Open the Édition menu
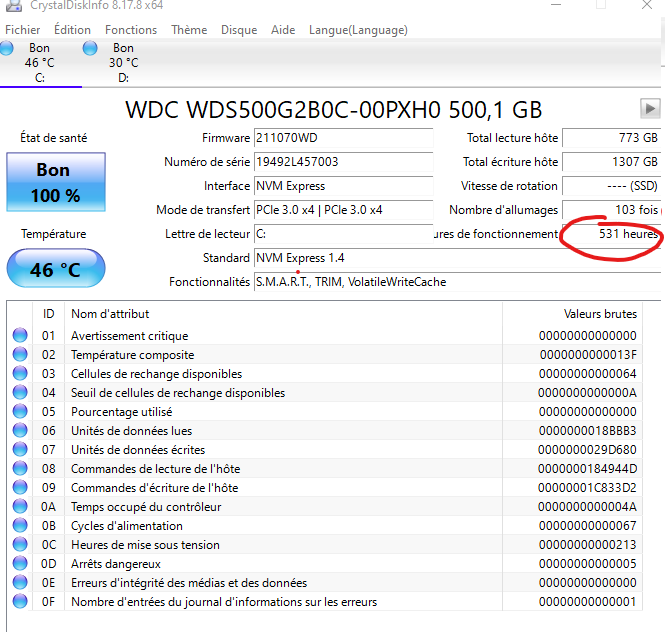The height and width of the screenshot is (632, 666). 72,30
